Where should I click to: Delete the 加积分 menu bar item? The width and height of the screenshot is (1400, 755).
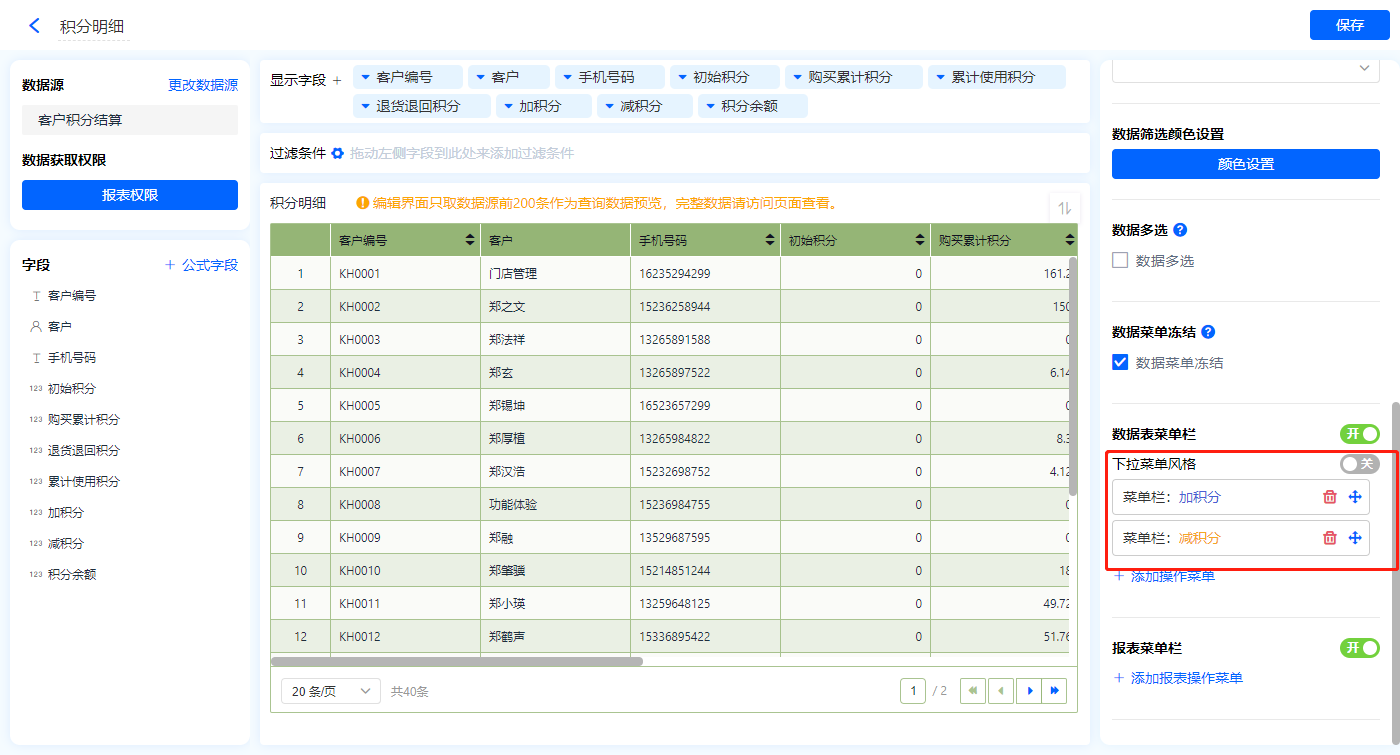(1329, 497)
